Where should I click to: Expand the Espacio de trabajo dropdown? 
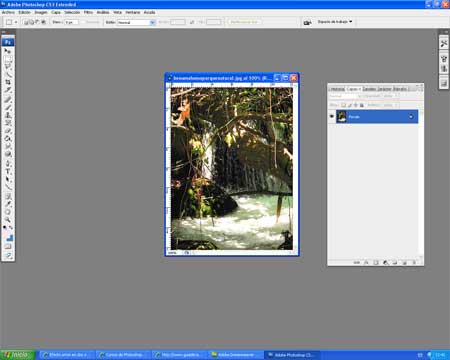click(334, 22)
